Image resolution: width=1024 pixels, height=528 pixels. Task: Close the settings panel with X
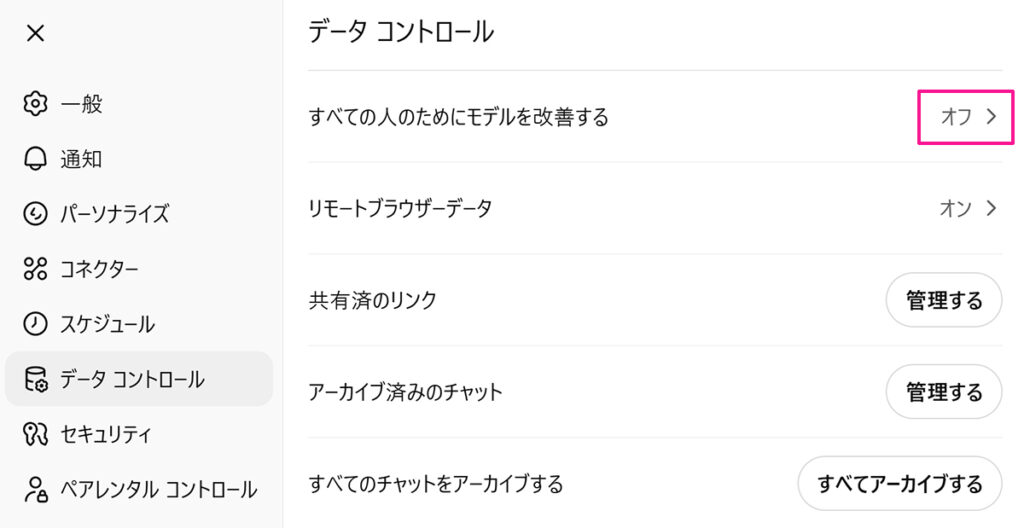click(35, 33)
